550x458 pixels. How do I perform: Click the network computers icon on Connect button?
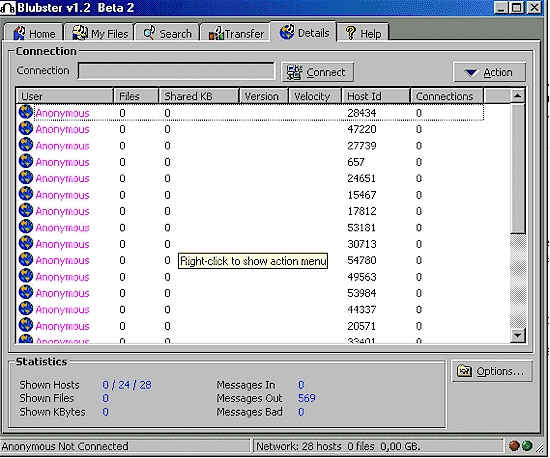[294, 72]
